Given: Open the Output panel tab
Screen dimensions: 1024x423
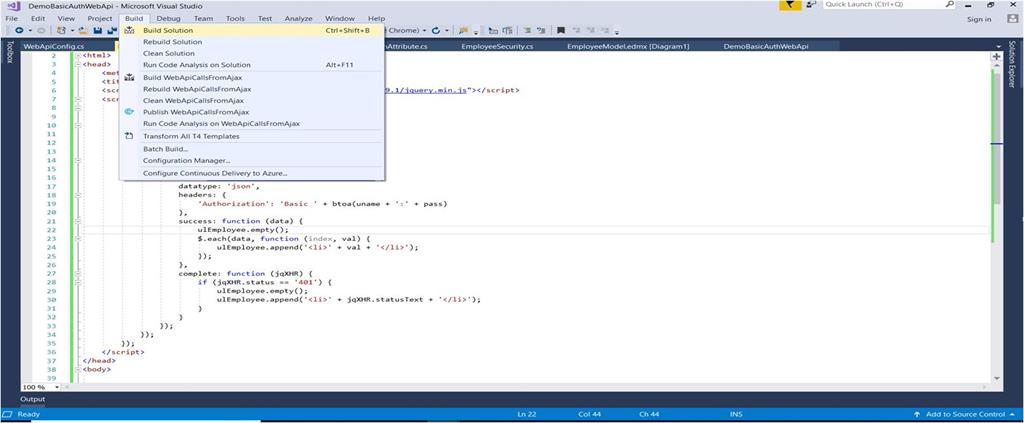Looking at the screenshot, I should click(x=32, y=399).
